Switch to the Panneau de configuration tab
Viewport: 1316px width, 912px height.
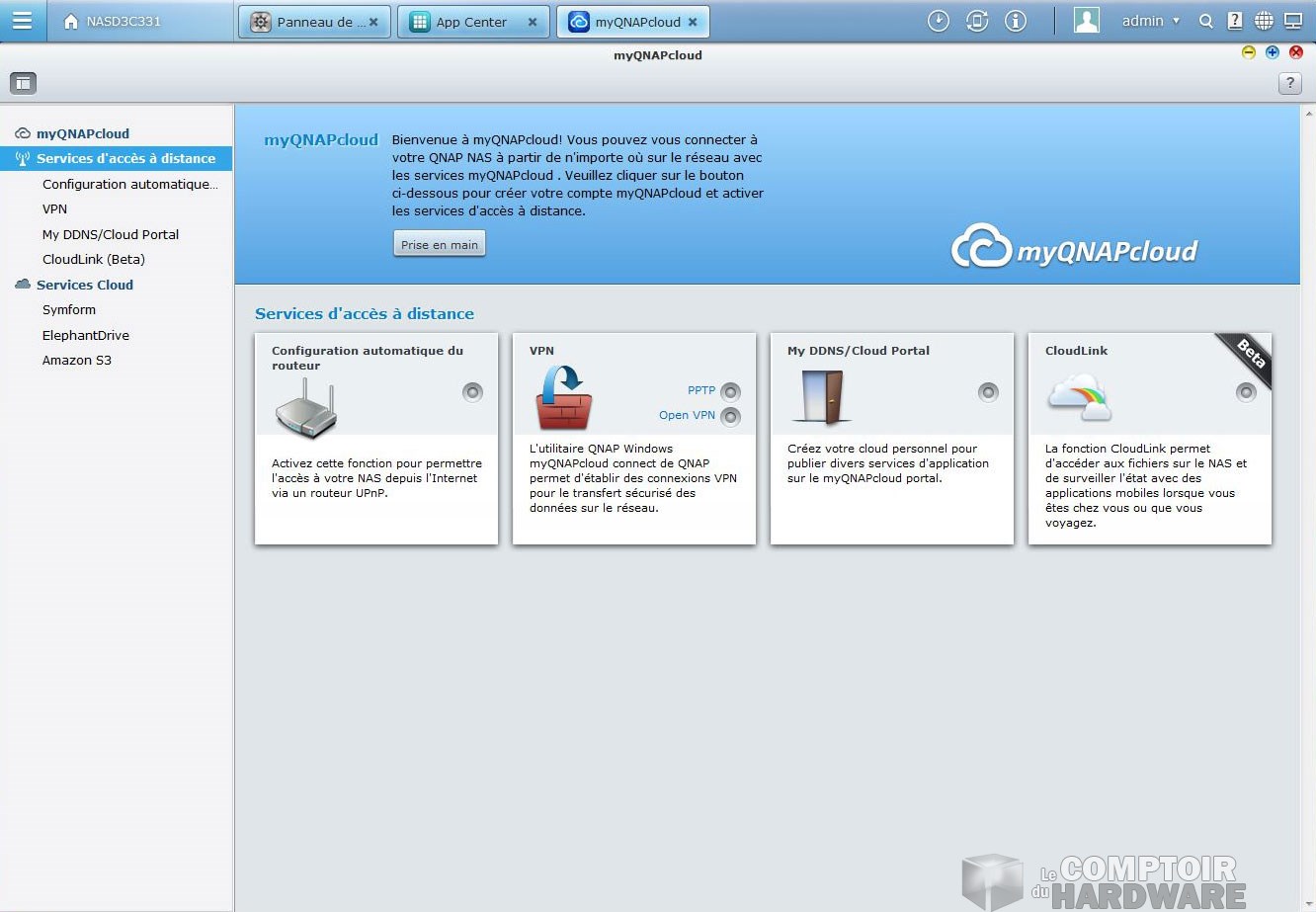pos(312,22)
